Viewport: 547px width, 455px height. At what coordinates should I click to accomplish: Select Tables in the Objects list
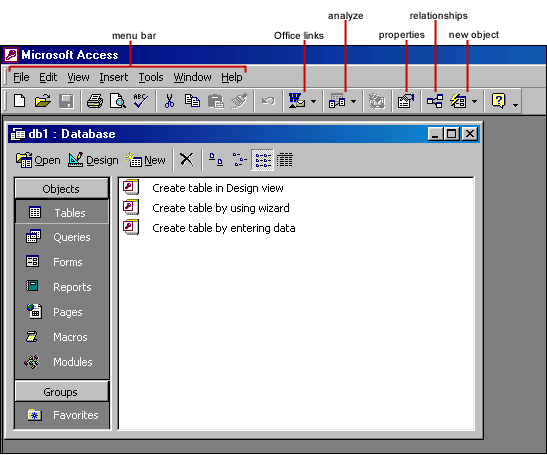[62, 212]
